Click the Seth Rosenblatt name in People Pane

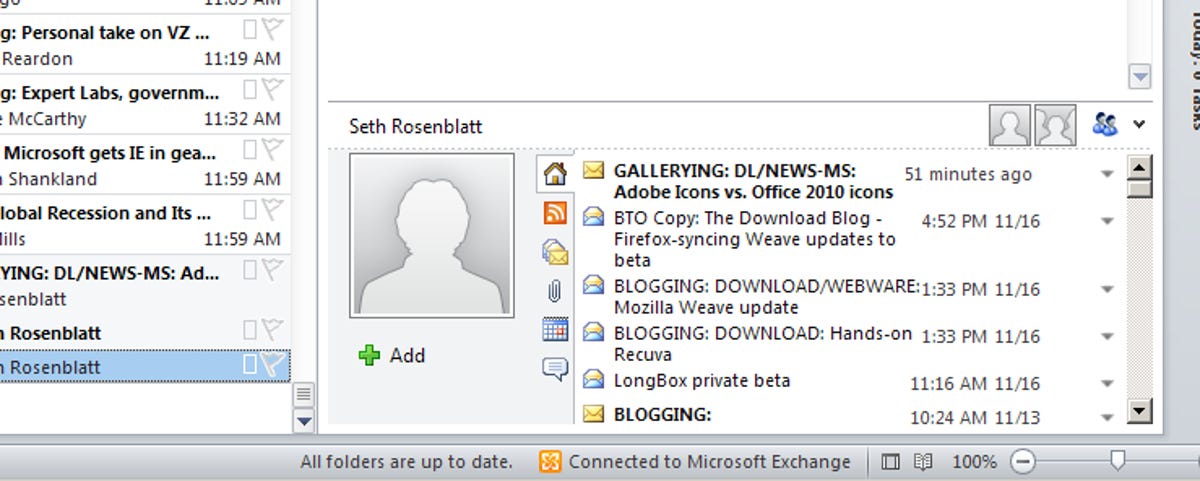[x=415, y=126]
